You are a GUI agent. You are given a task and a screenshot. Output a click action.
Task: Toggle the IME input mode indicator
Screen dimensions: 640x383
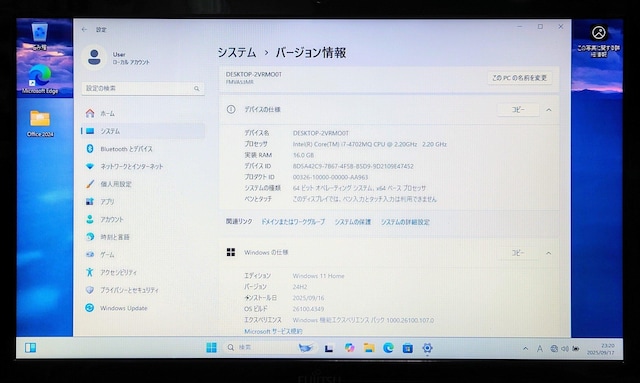[540, 348]
